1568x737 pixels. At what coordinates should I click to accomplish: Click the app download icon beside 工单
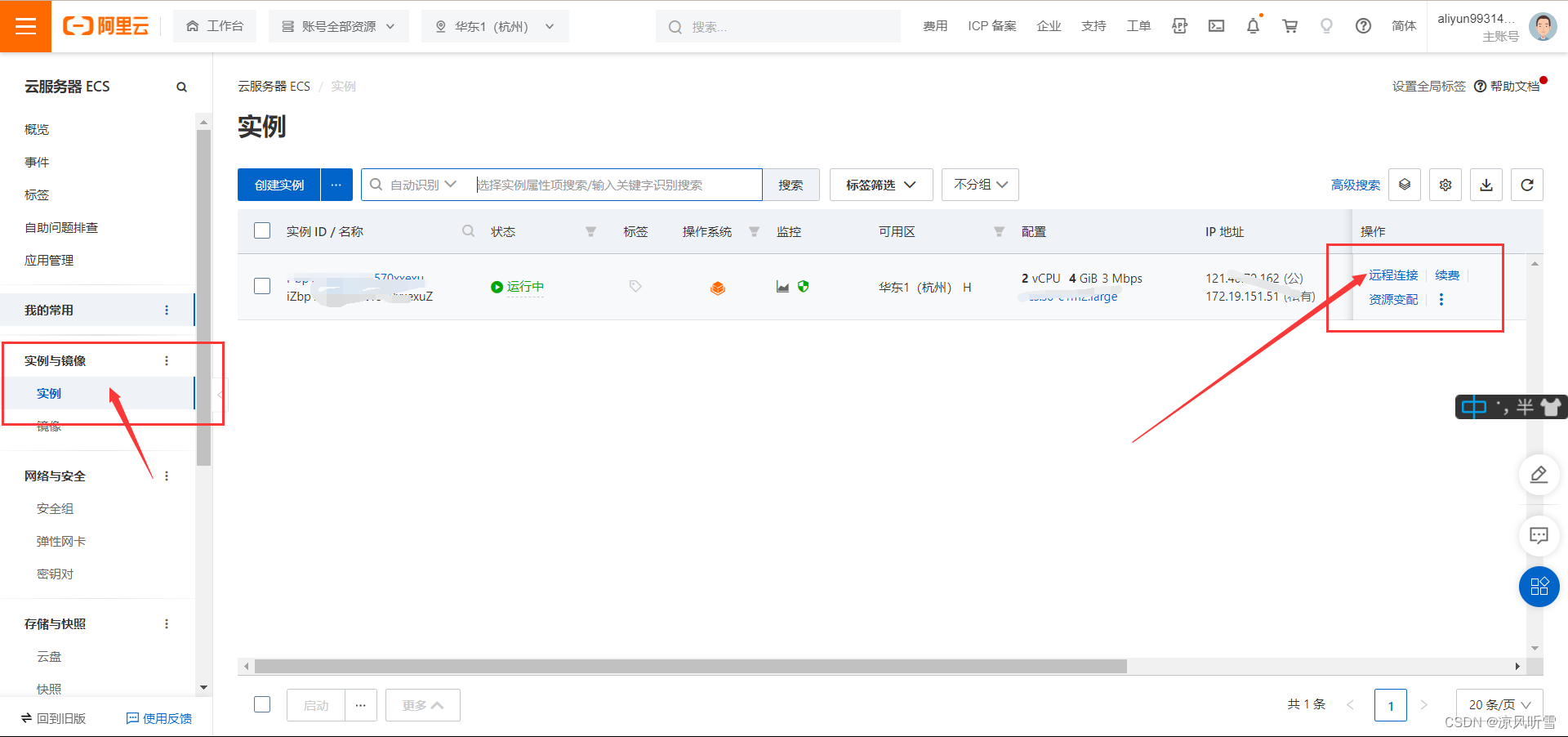(1179, 26)
